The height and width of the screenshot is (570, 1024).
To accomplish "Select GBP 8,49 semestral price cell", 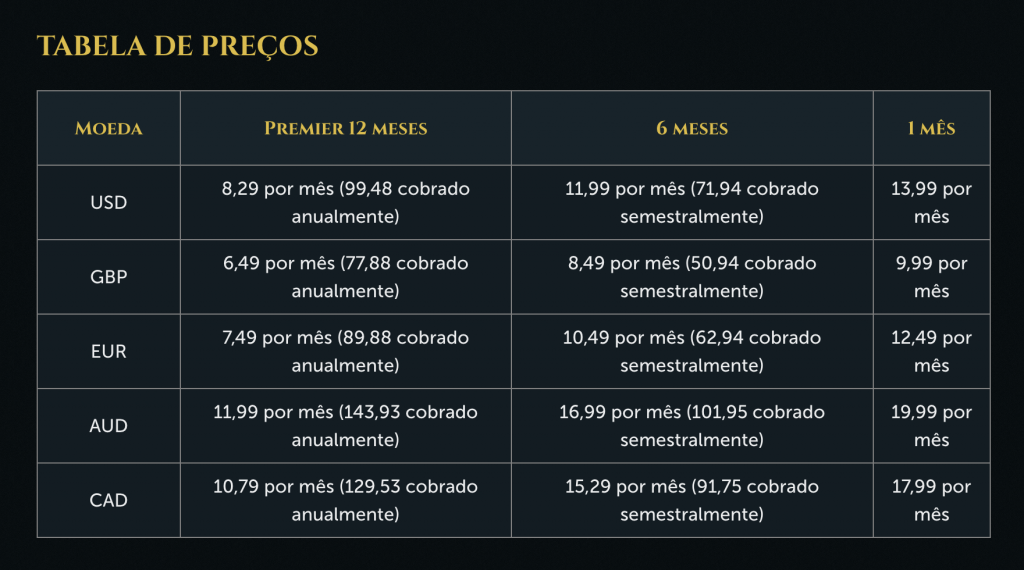I will tap(692, 277).
